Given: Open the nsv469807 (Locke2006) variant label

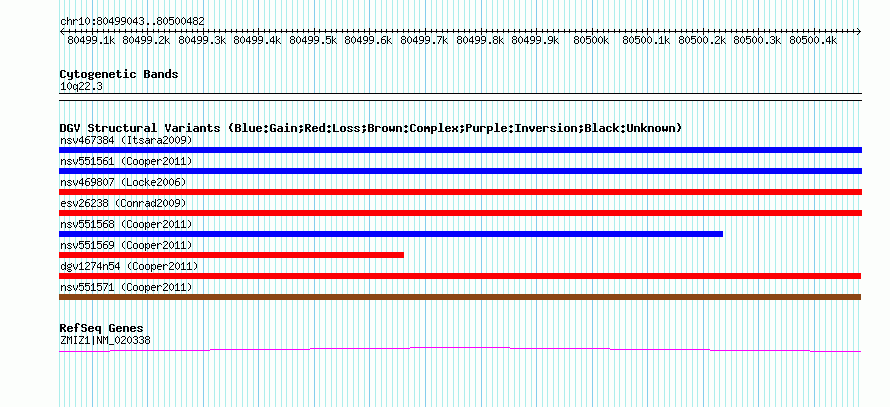Looking at the screenshot, I should click(123, 182).
